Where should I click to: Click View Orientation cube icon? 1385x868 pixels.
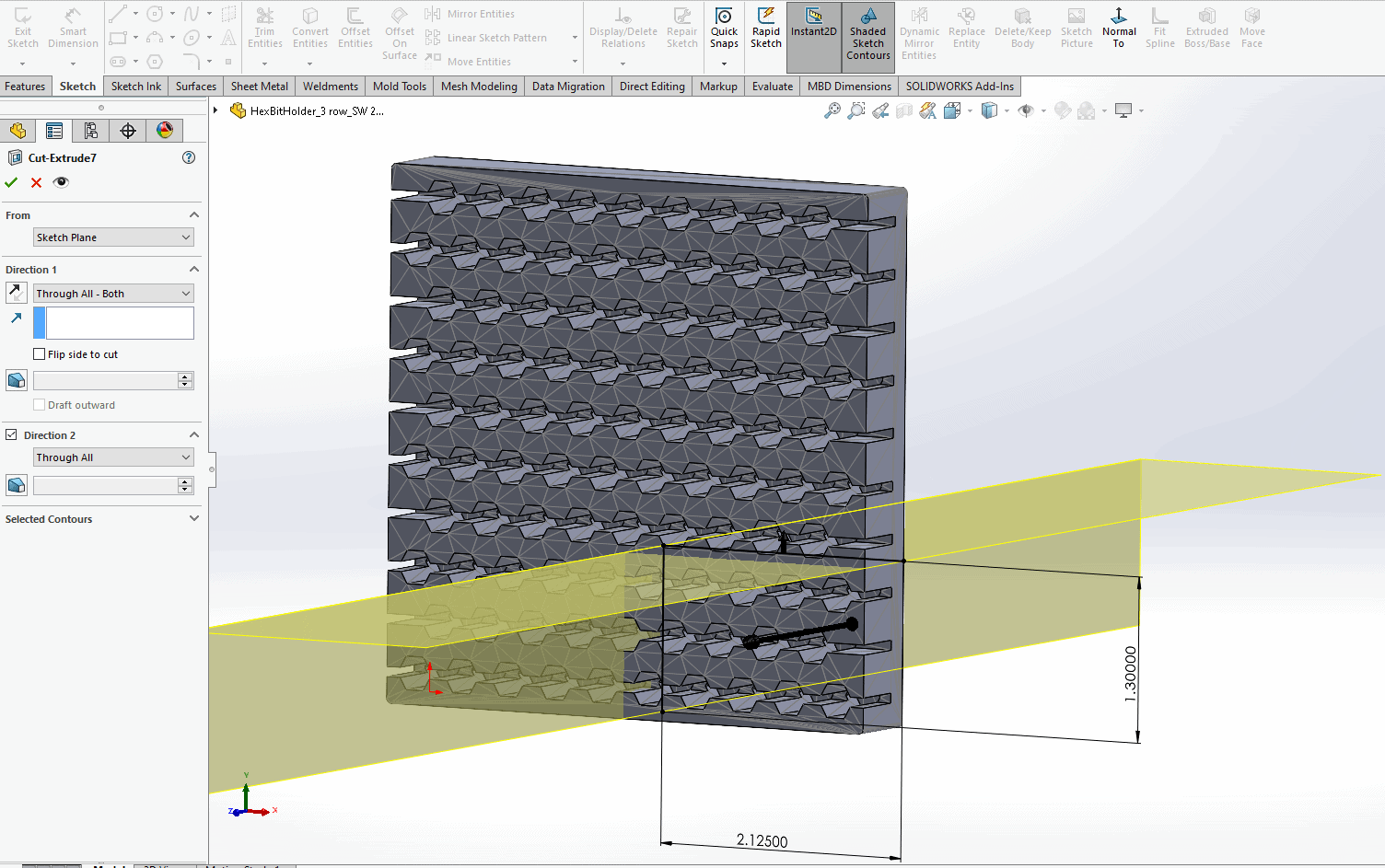pos(952,110)
